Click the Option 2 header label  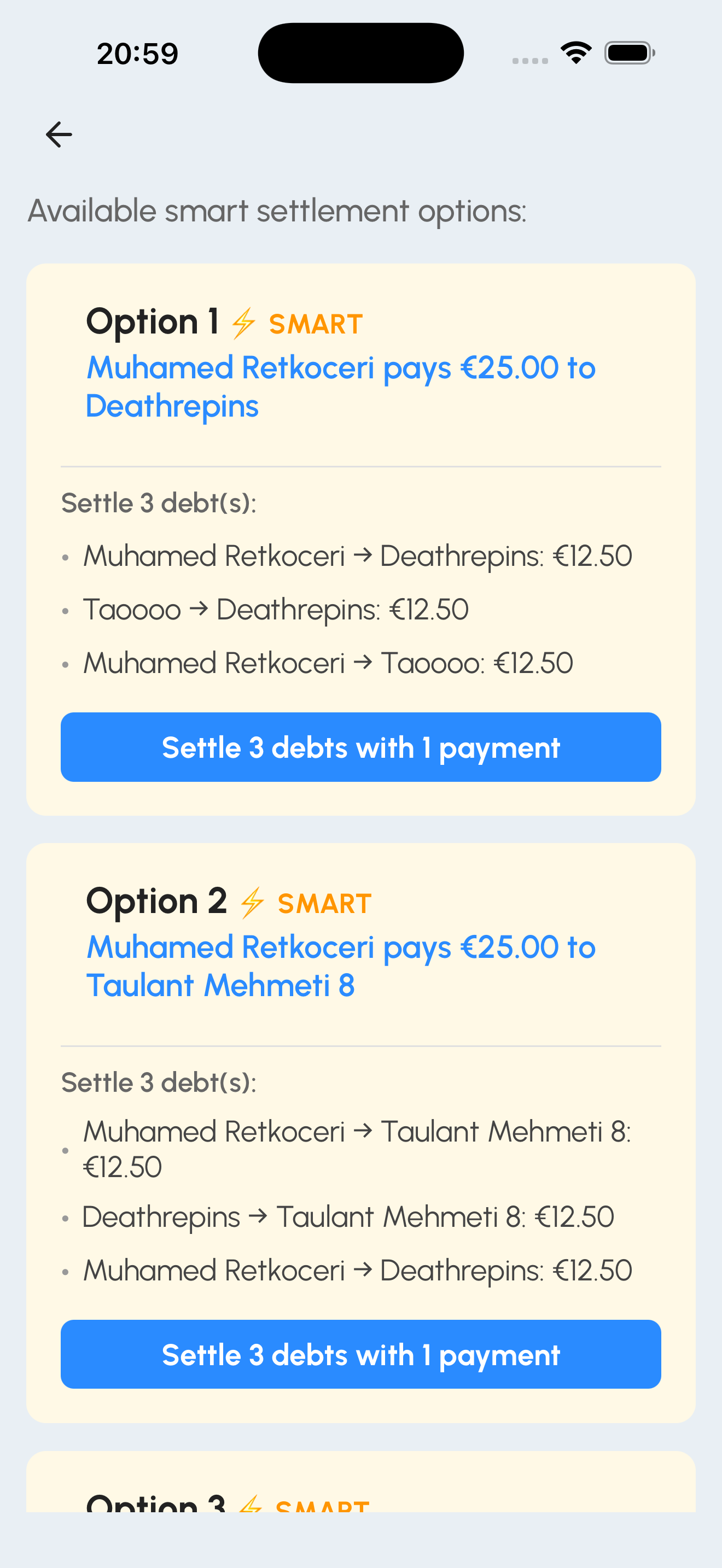coord(156,902)
